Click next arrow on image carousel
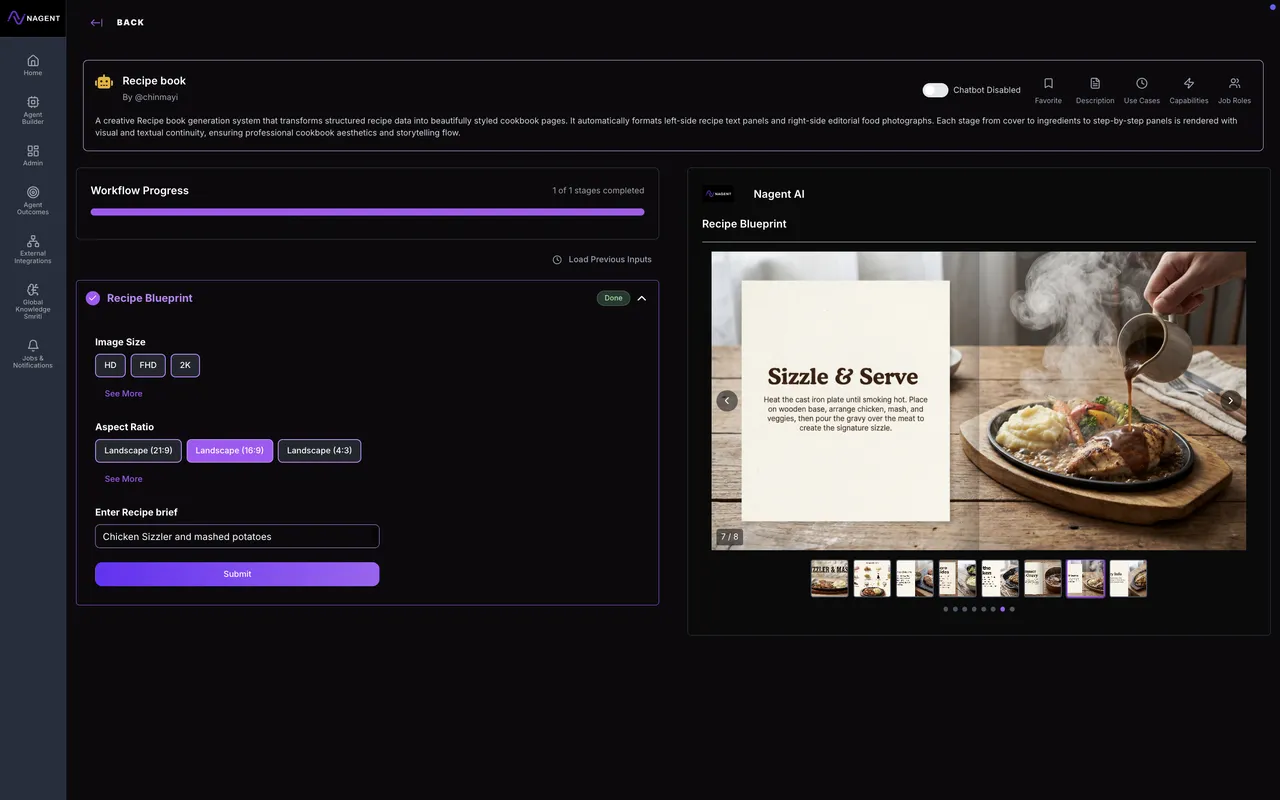 tap(1230, 400)
